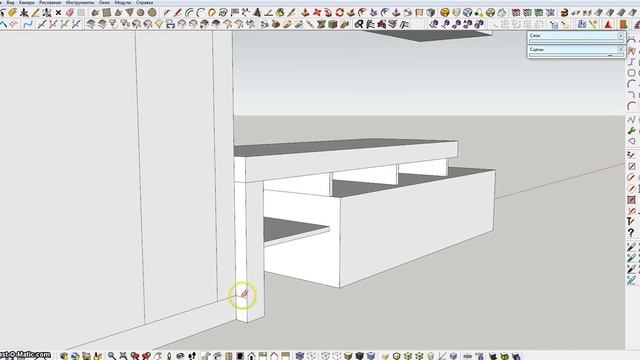Image resolution: width=640 pixels, height=360 pixels.
Task: Click the green sphere icon in top toolbar
Action: [491, 13]
